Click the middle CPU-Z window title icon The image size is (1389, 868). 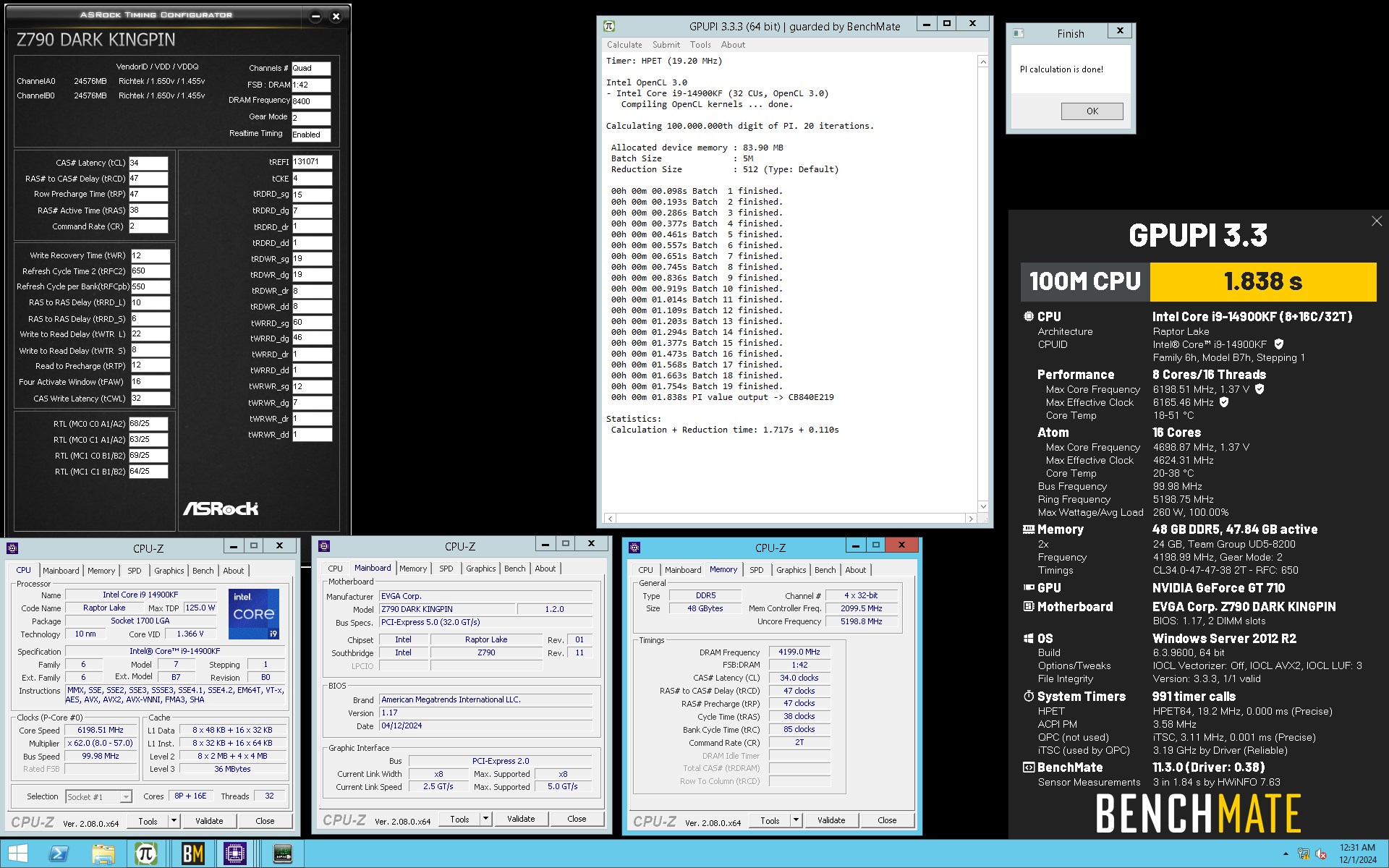[324, 546]
